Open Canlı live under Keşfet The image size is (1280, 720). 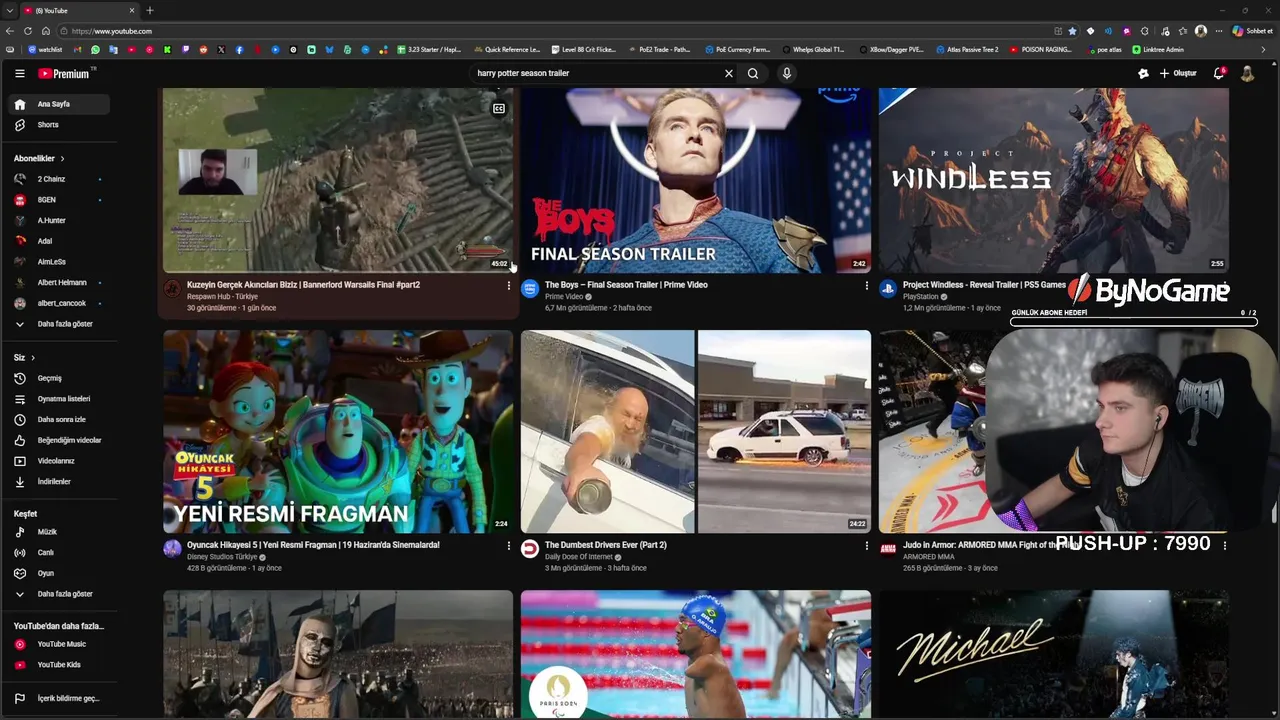[59, 553]
